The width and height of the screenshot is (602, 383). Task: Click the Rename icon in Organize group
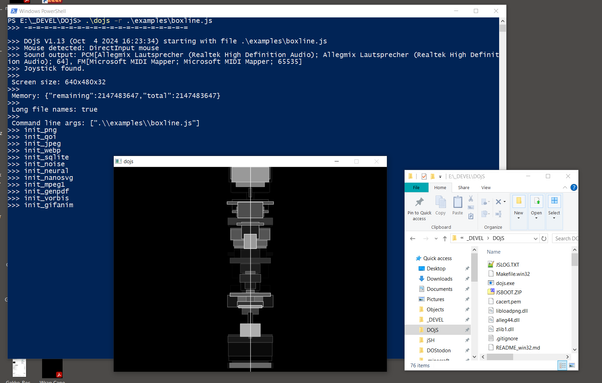point(498,214)
